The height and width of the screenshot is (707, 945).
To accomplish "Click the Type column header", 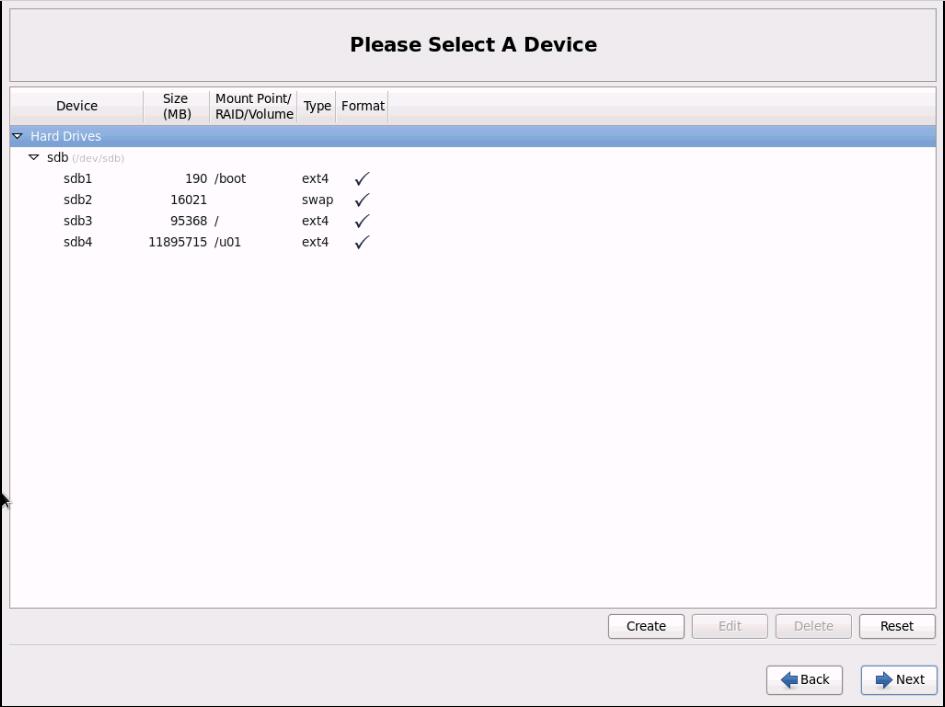I will (x=317, y=106).
